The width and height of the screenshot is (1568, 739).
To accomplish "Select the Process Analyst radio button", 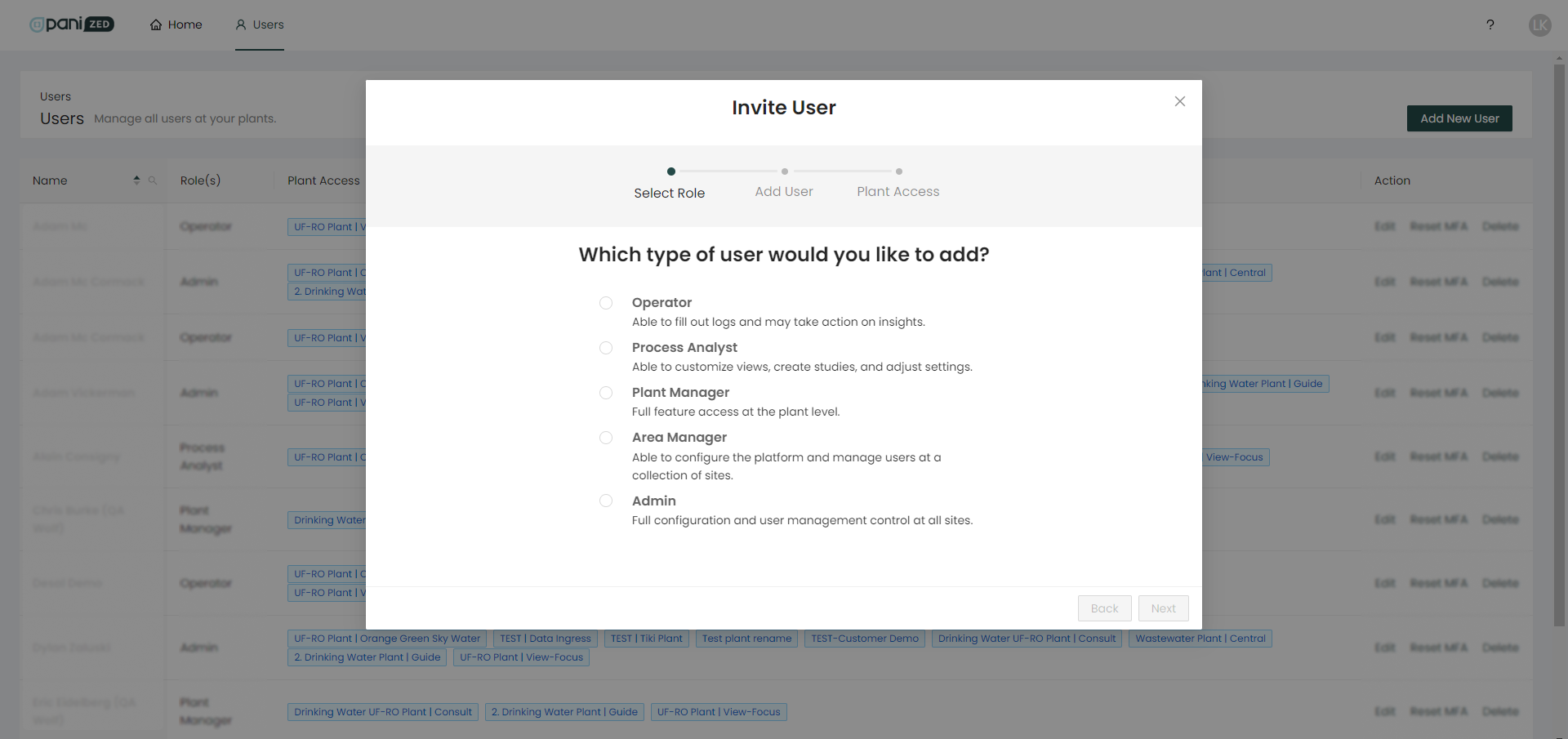I will click(x=606, y=348).
